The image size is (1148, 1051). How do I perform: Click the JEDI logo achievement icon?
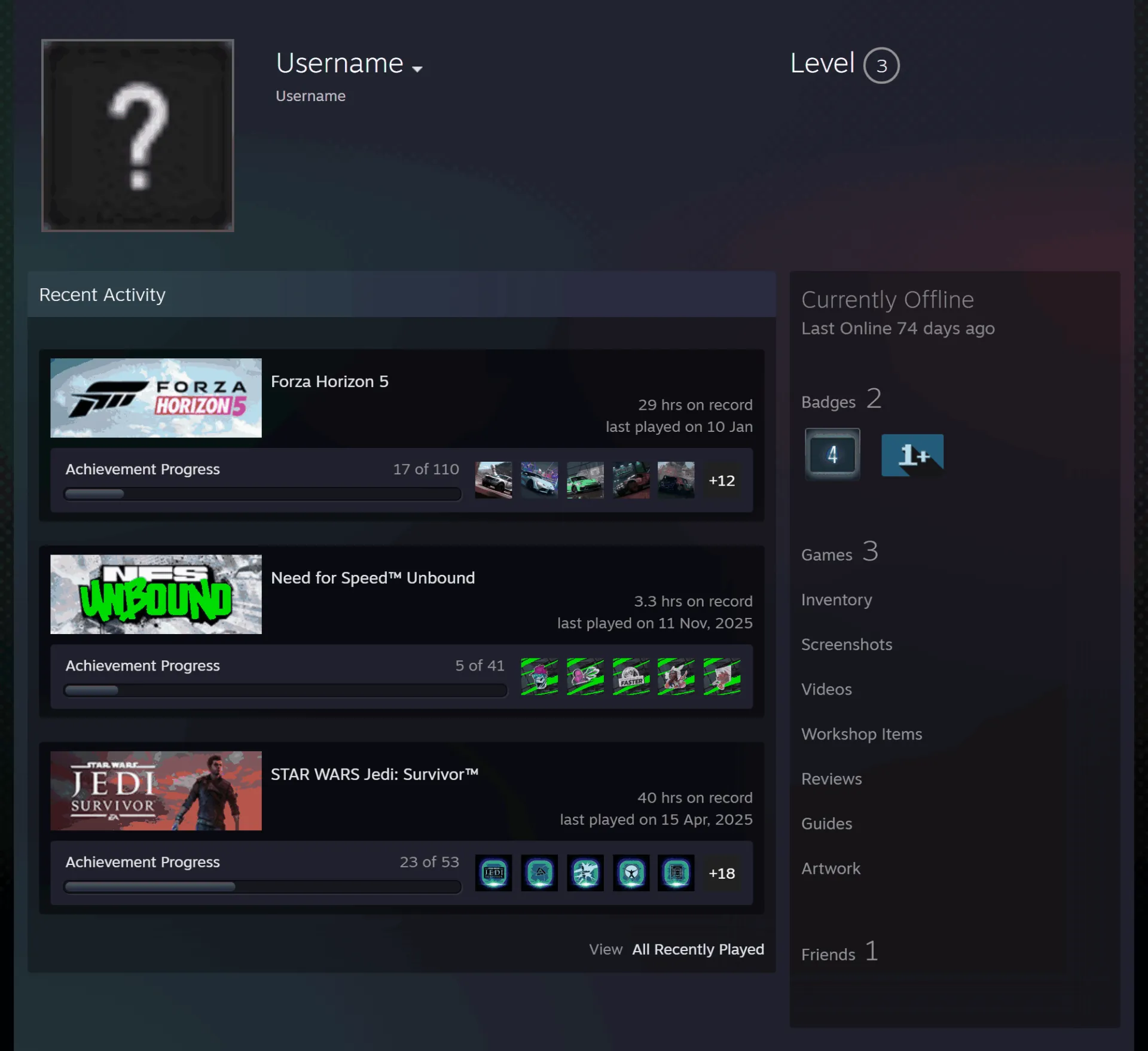point(494,873)
